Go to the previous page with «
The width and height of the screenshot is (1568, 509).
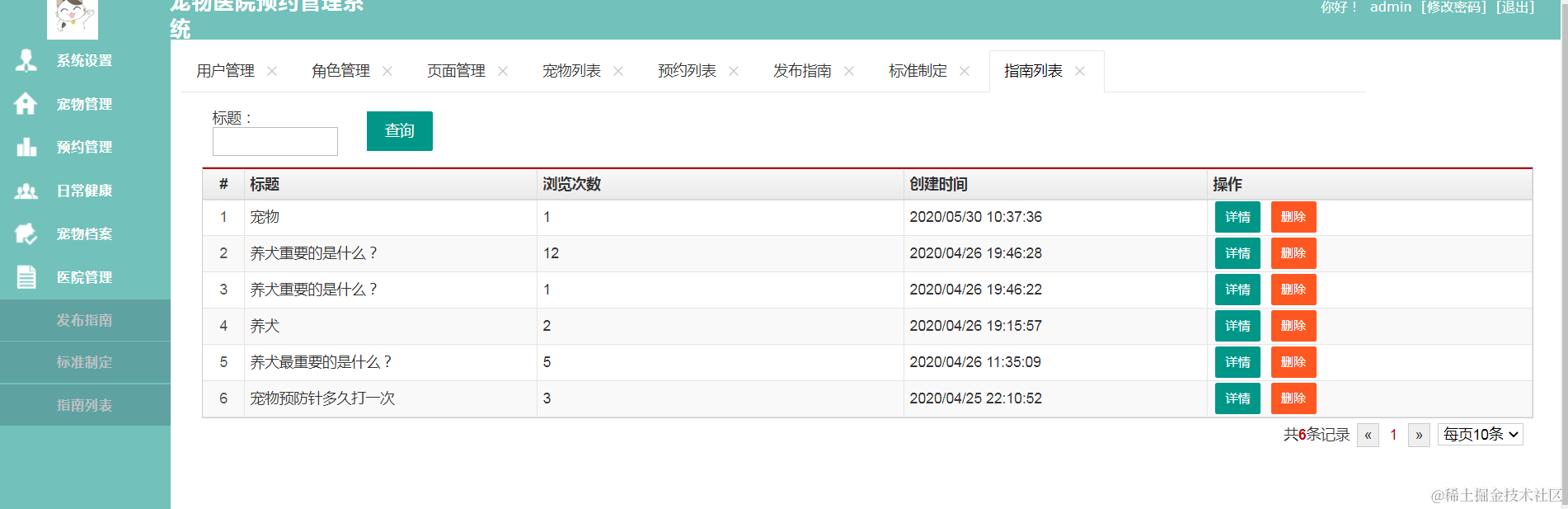(1368, 435)
